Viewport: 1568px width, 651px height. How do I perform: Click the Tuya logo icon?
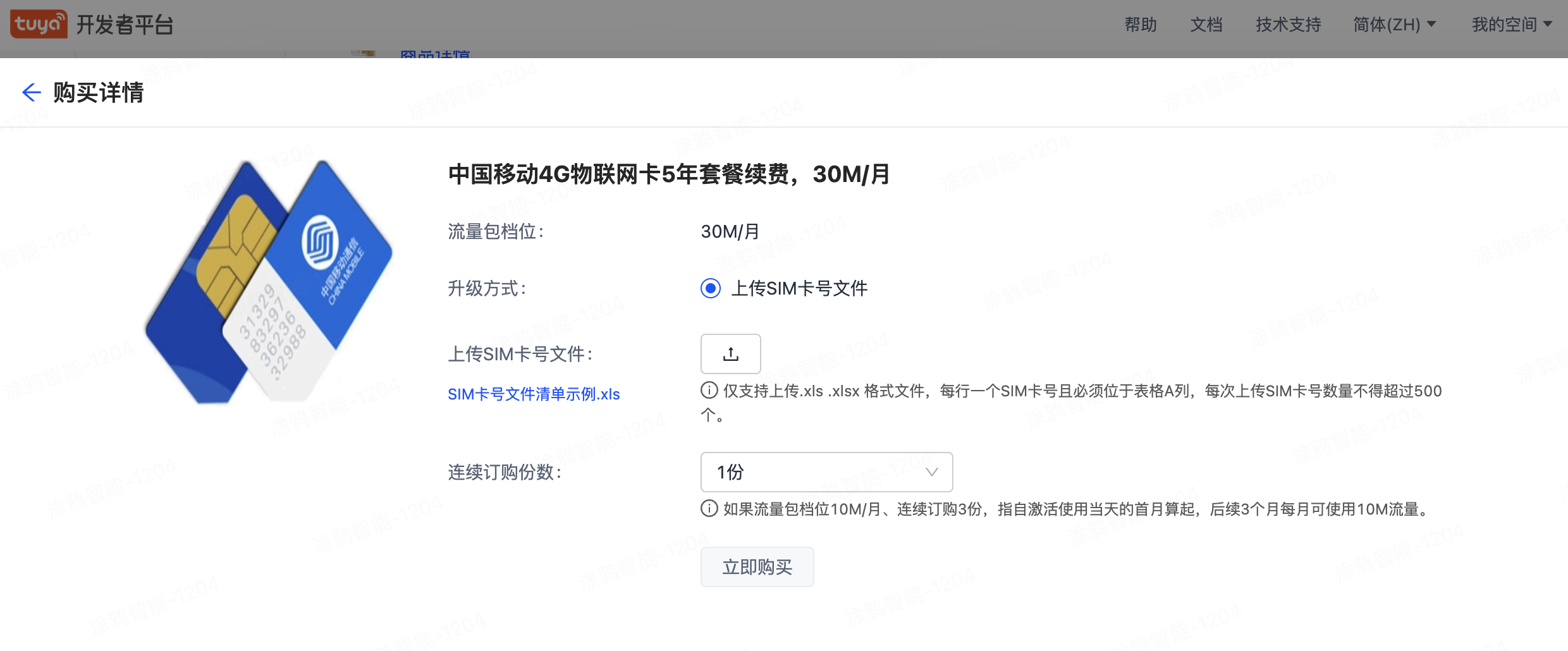pos(39,24)
